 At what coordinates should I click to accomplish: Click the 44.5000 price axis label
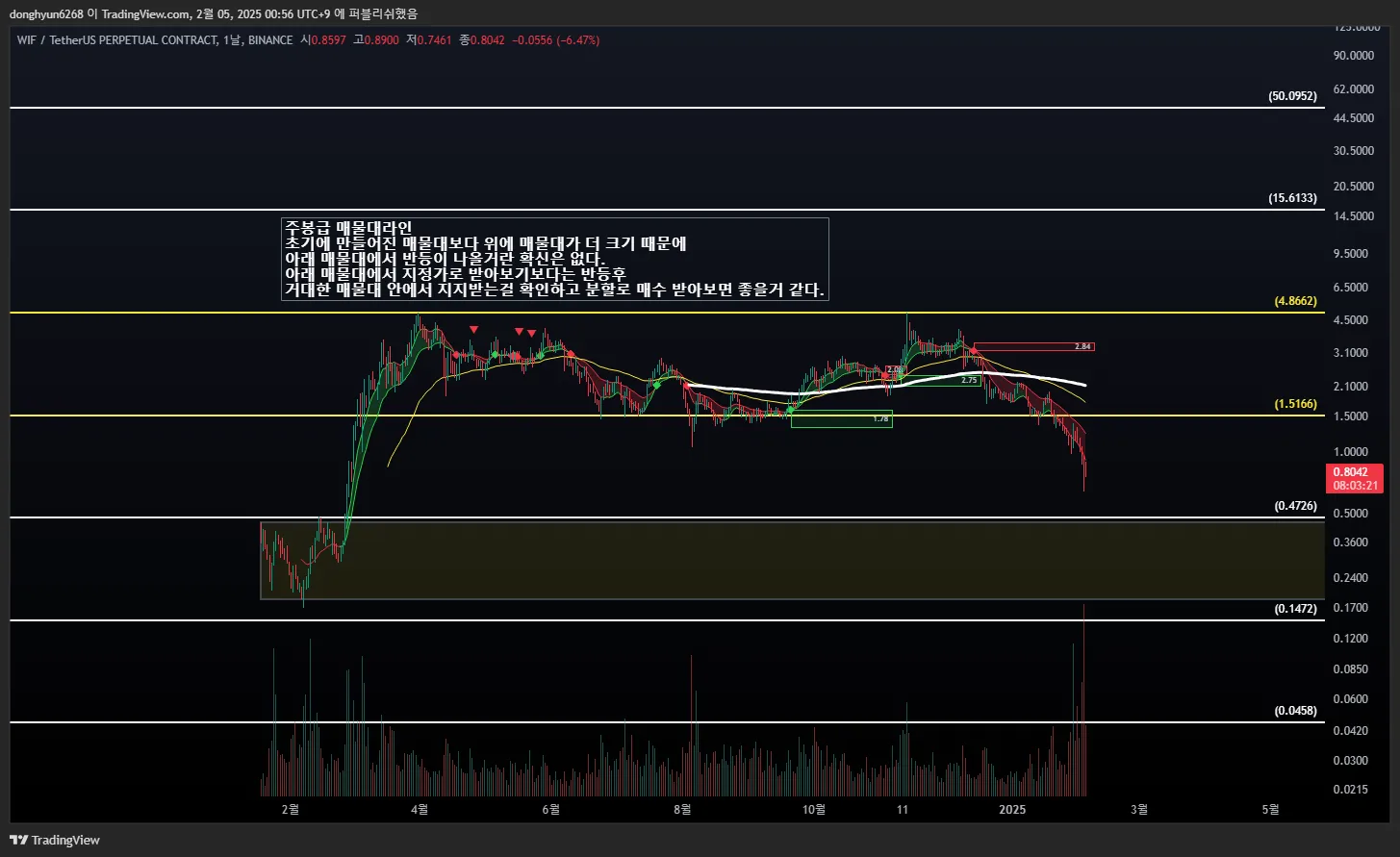1353,118
